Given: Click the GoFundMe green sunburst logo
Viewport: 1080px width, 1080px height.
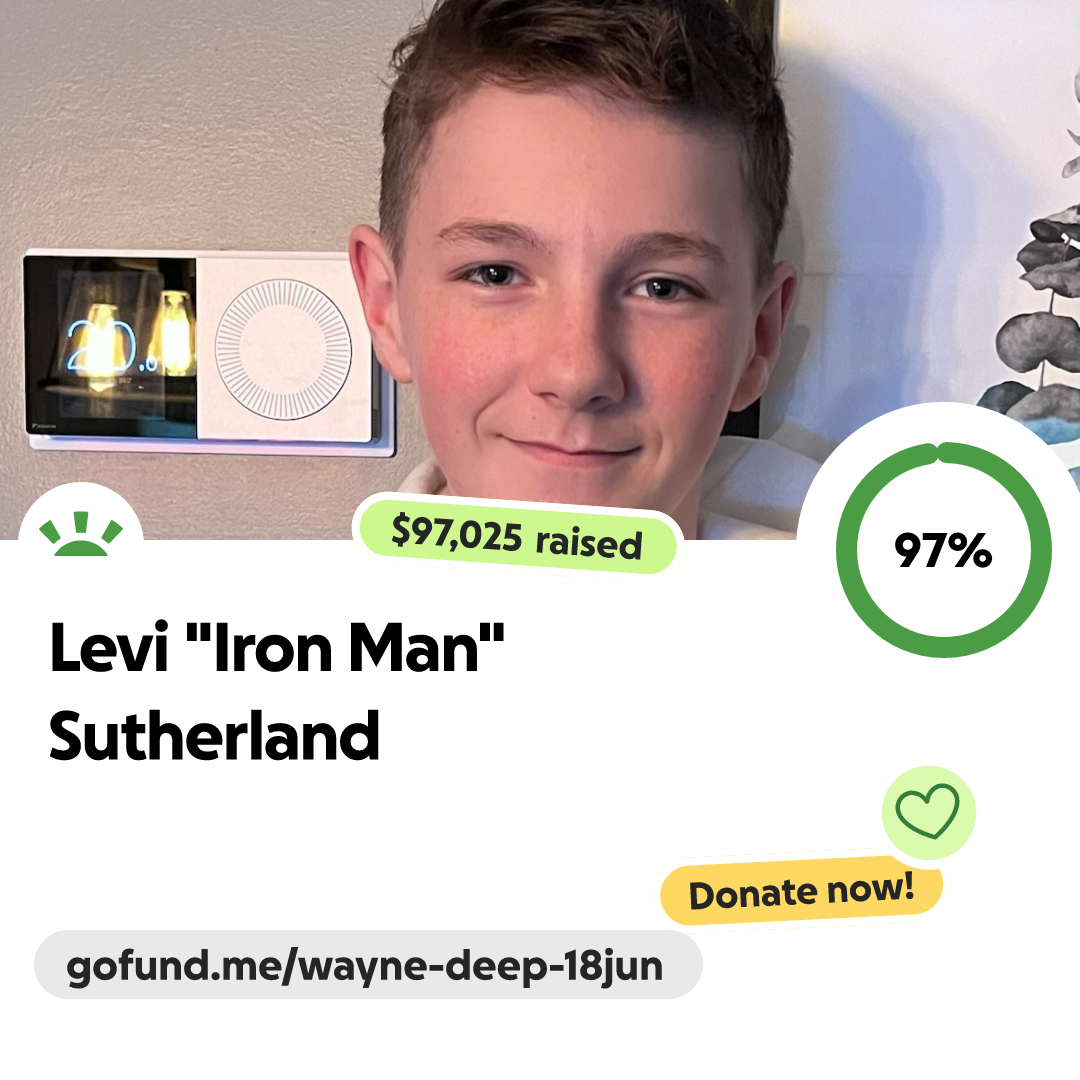Looking at the screenshot, I should coord(81,534).
